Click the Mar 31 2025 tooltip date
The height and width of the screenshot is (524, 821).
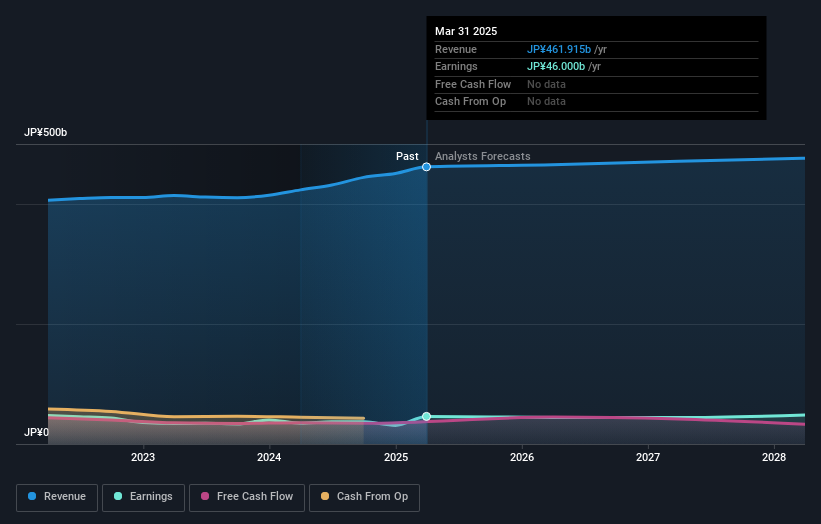point(466,31)
